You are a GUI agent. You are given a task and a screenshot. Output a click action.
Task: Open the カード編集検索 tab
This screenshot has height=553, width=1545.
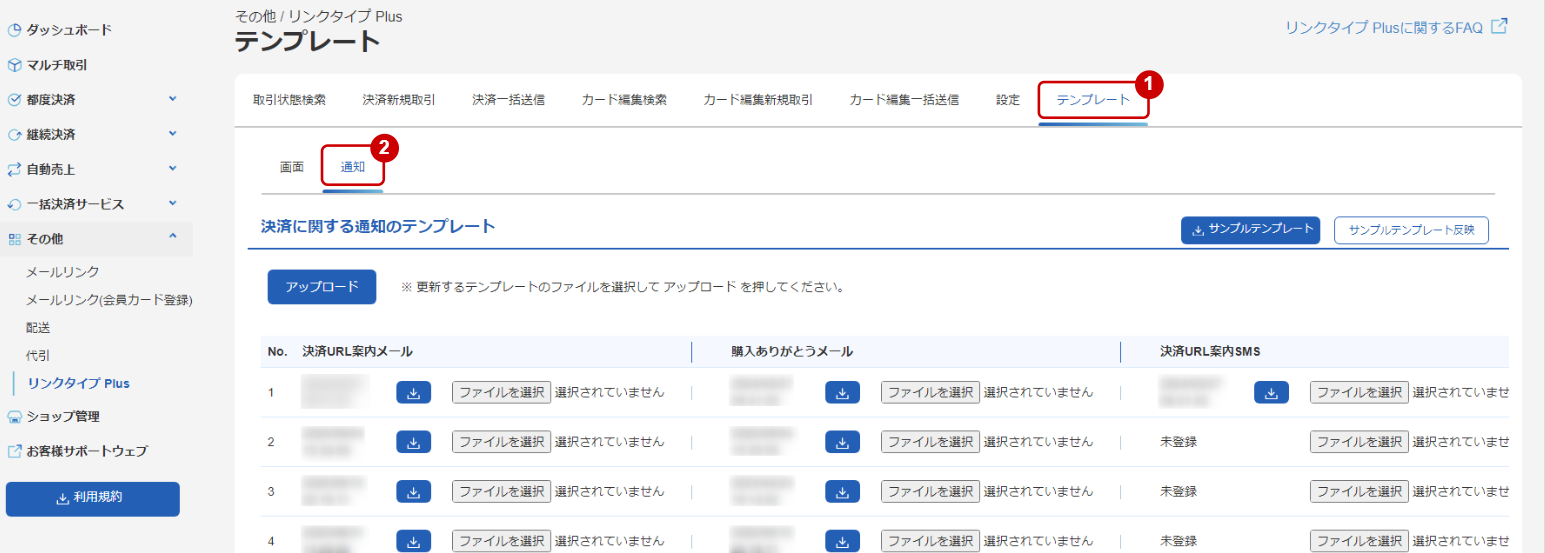[624, 100]
